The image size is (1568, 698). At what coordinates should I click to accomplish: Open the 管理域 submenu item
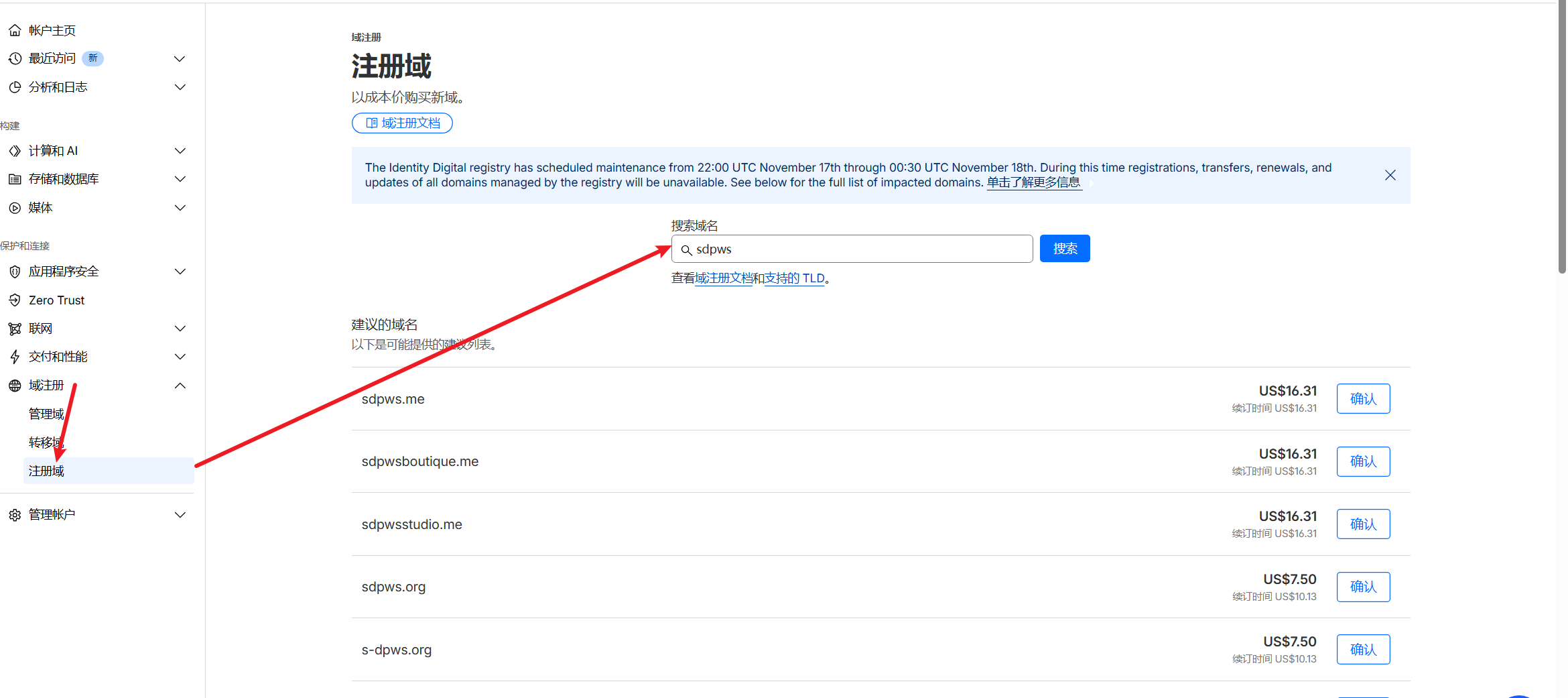(x=46, y=414)
